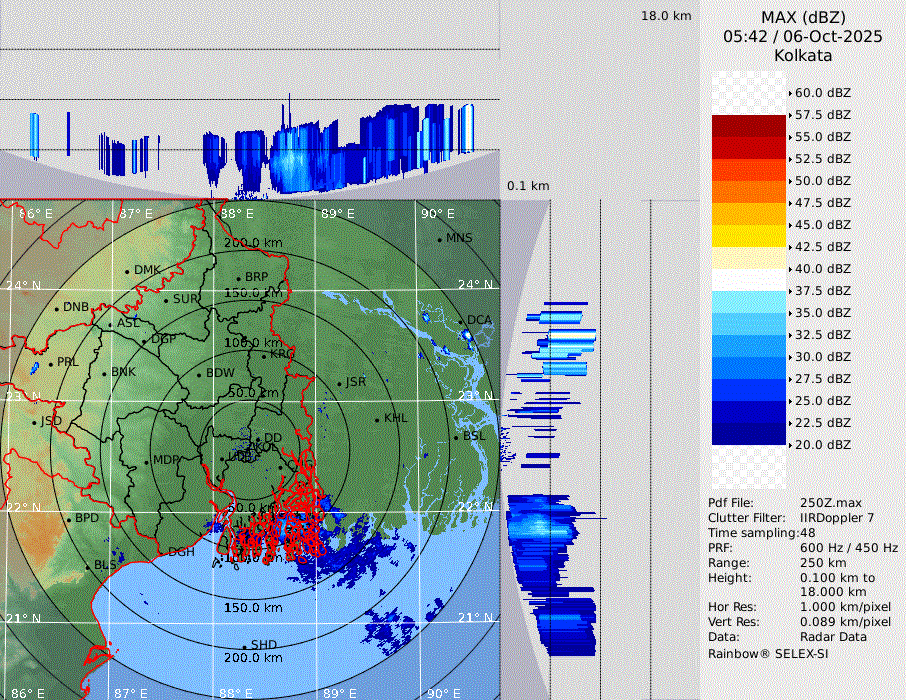The image size is (906, 700).
Task: Select the Kolkata radar name heading
Action: click(x=803, y=56)
